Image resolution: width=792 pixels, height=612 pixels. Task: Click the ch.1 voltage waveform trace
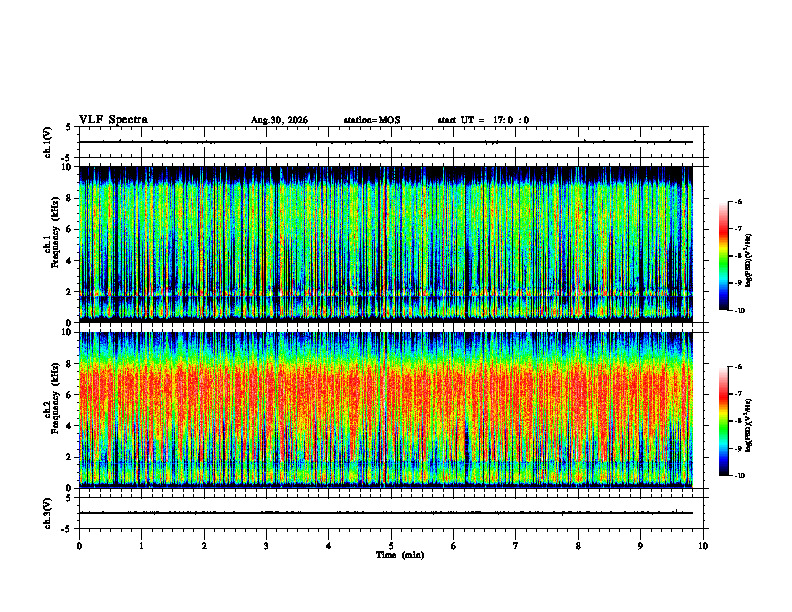pyautogui.click(x=386, y=142)
